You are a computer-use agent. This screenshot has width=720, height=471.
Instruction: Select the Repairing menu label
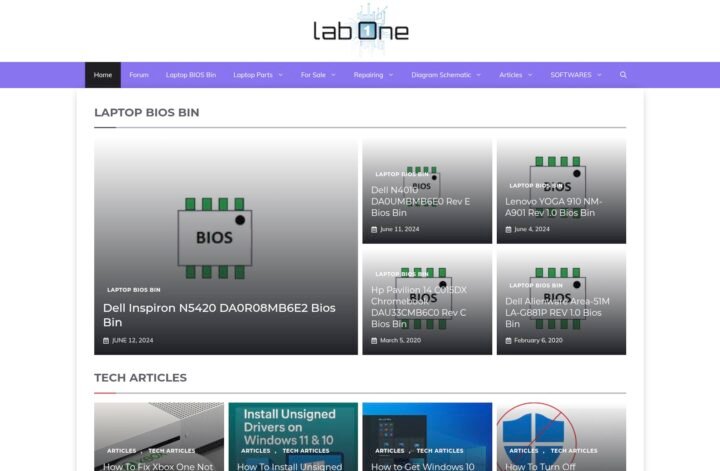point(368,75)
